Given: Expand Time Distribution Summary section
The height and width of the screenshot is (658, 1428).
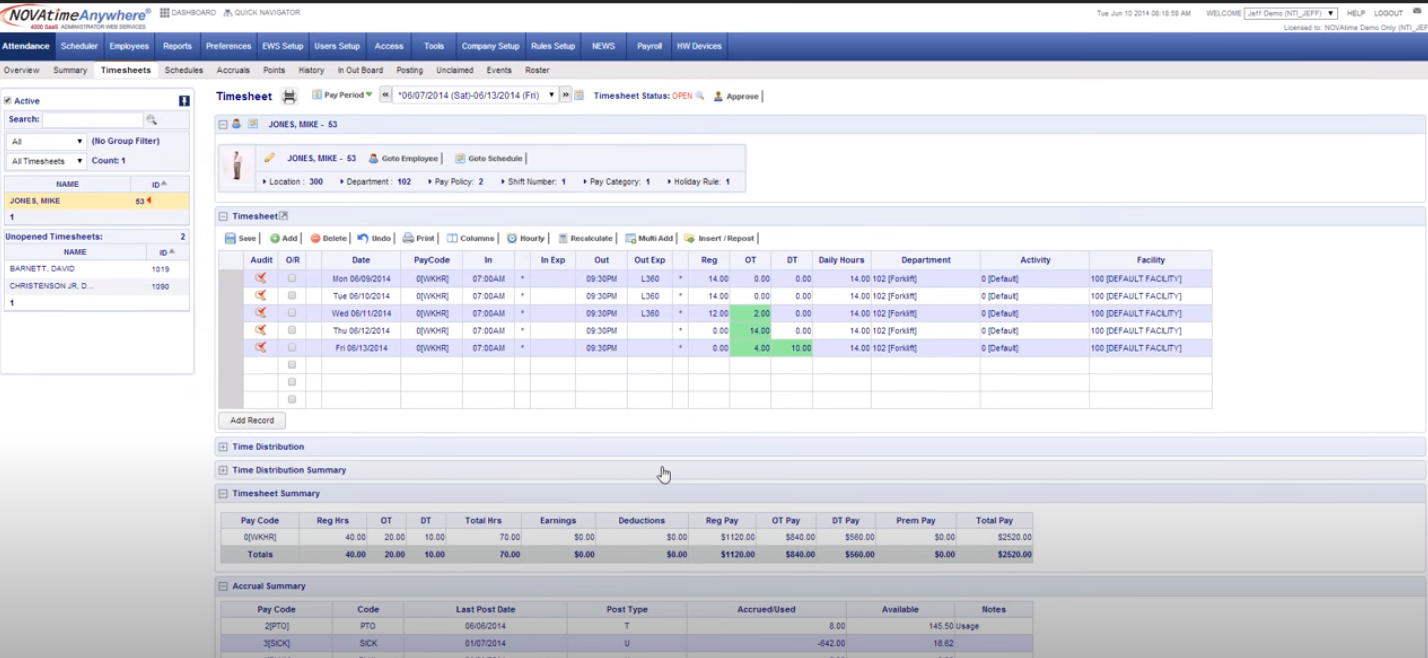Looking at the screenshot, I should [x=223, y=470].
